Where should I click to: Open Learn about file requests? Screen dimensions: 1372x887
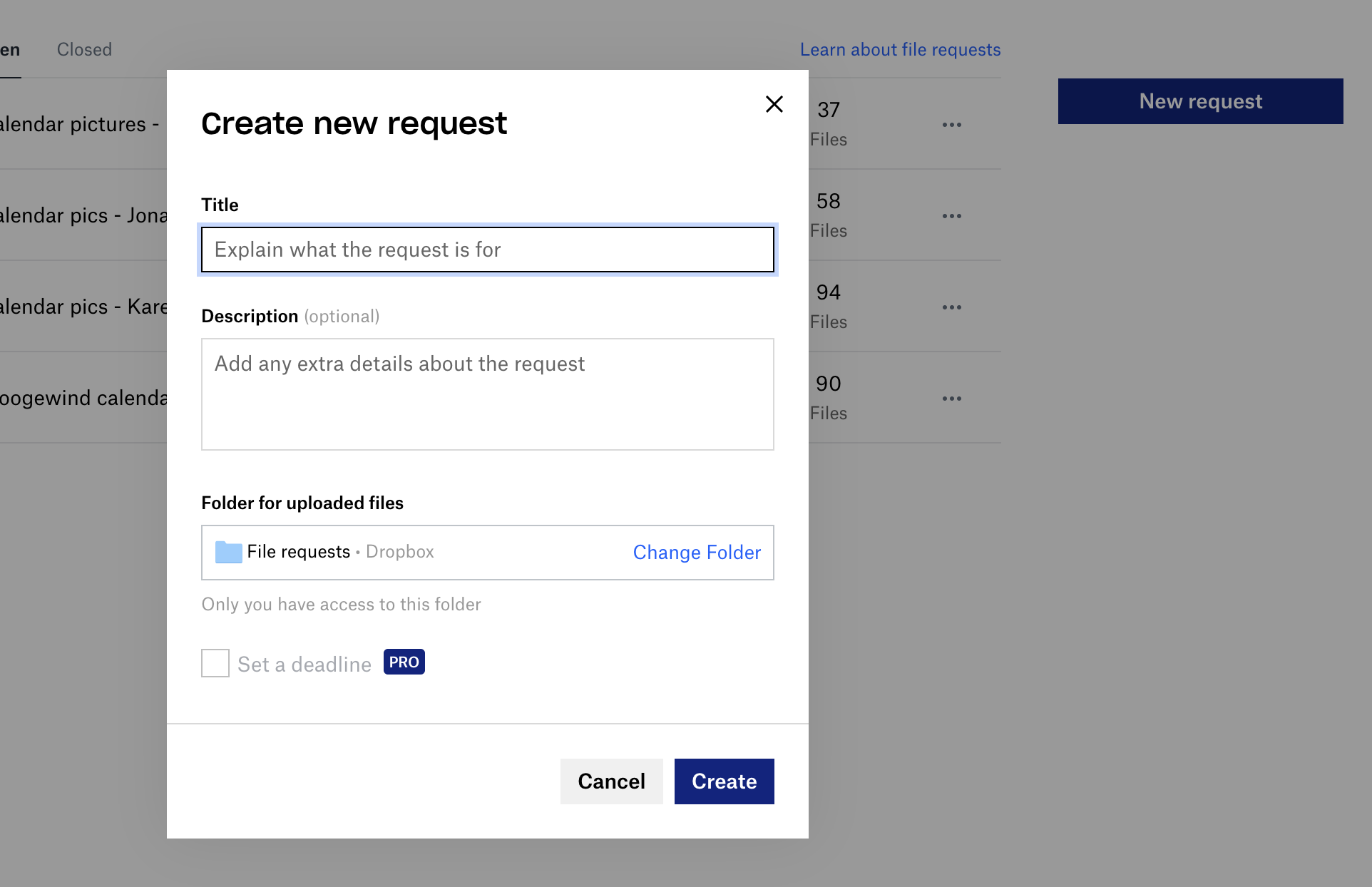tap(900, 49)
